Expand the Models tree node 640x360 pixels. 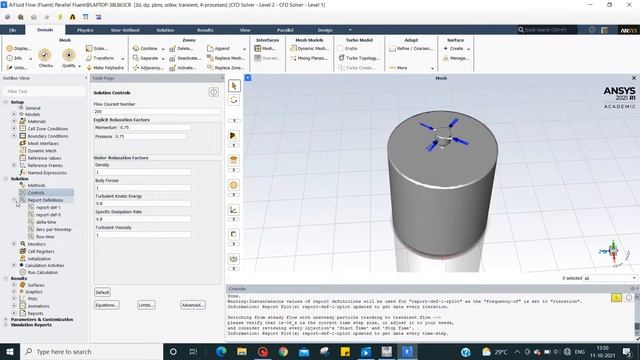point(14,114)
